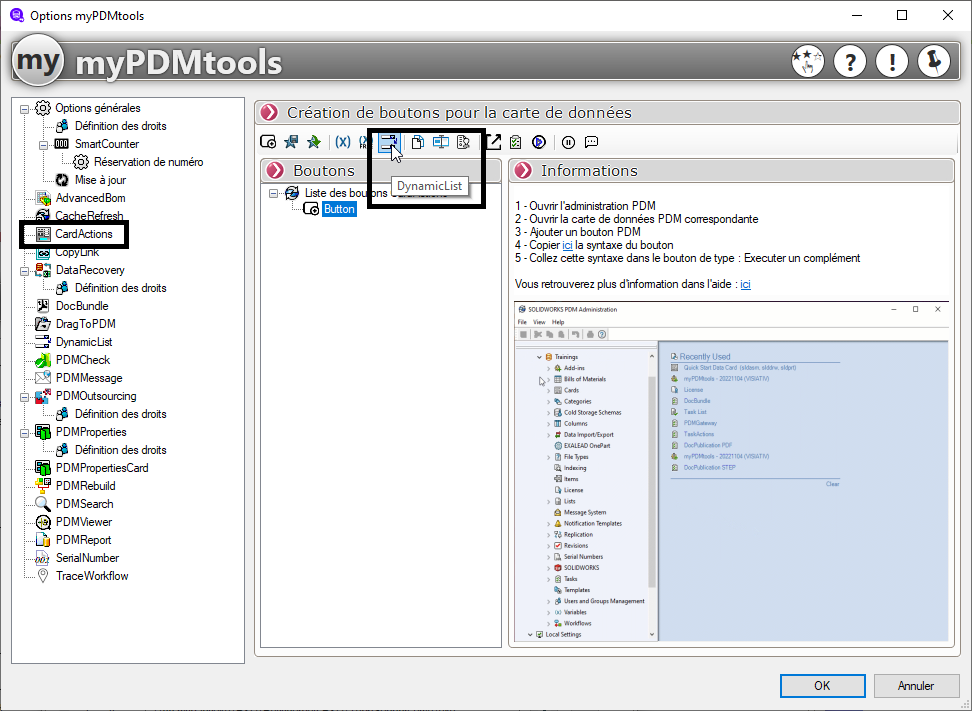Click the Annuler button
Screen dimensions: 972x711
coord(916,686)
